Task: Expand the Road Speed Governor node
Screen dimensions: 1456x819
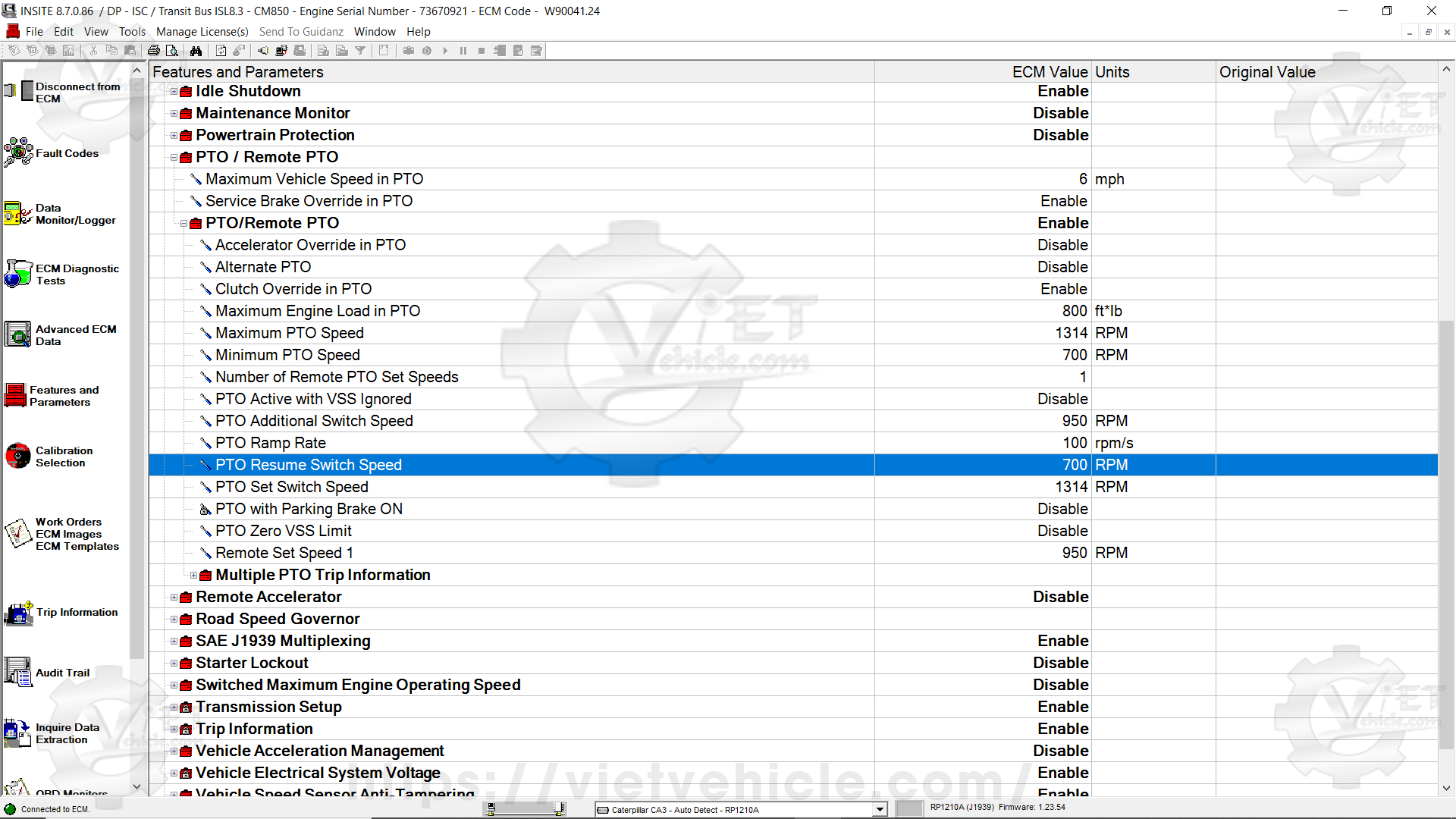Action: pos(174,620)
